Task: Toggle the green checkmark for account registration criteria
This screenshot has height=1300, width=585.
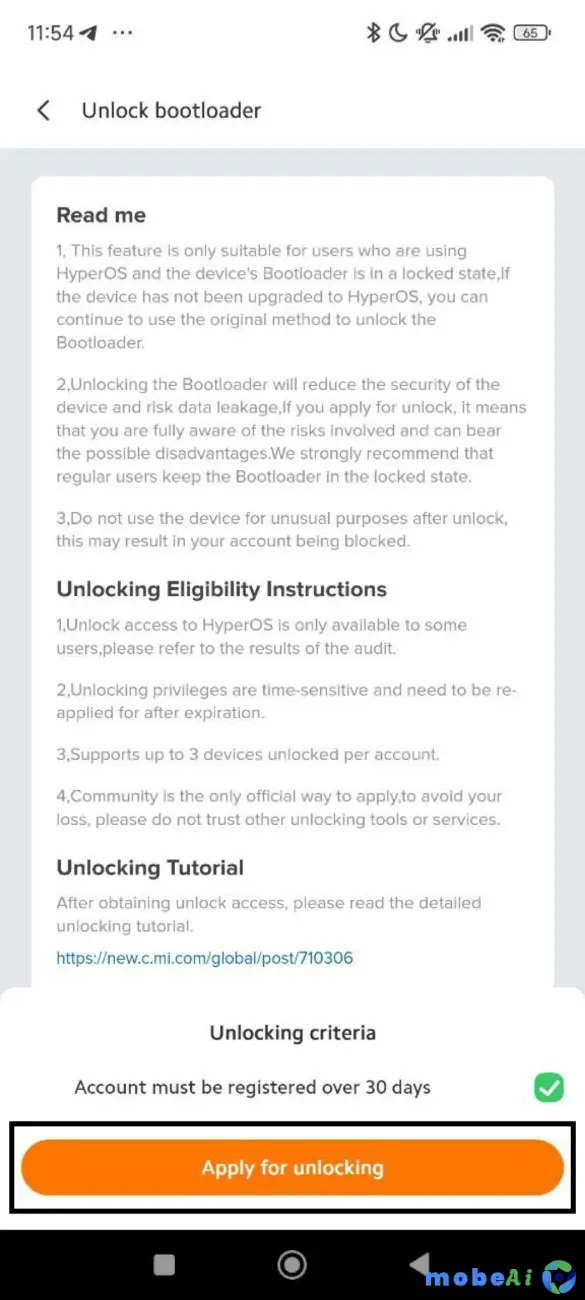Action: 548,1087
